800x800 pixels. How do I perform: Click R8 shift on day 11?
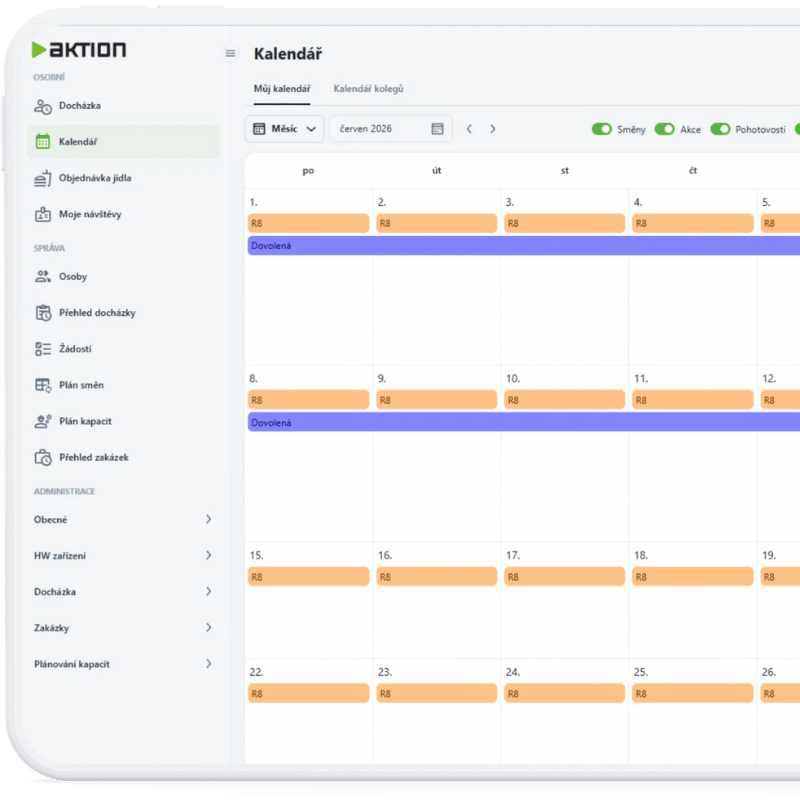693,401
